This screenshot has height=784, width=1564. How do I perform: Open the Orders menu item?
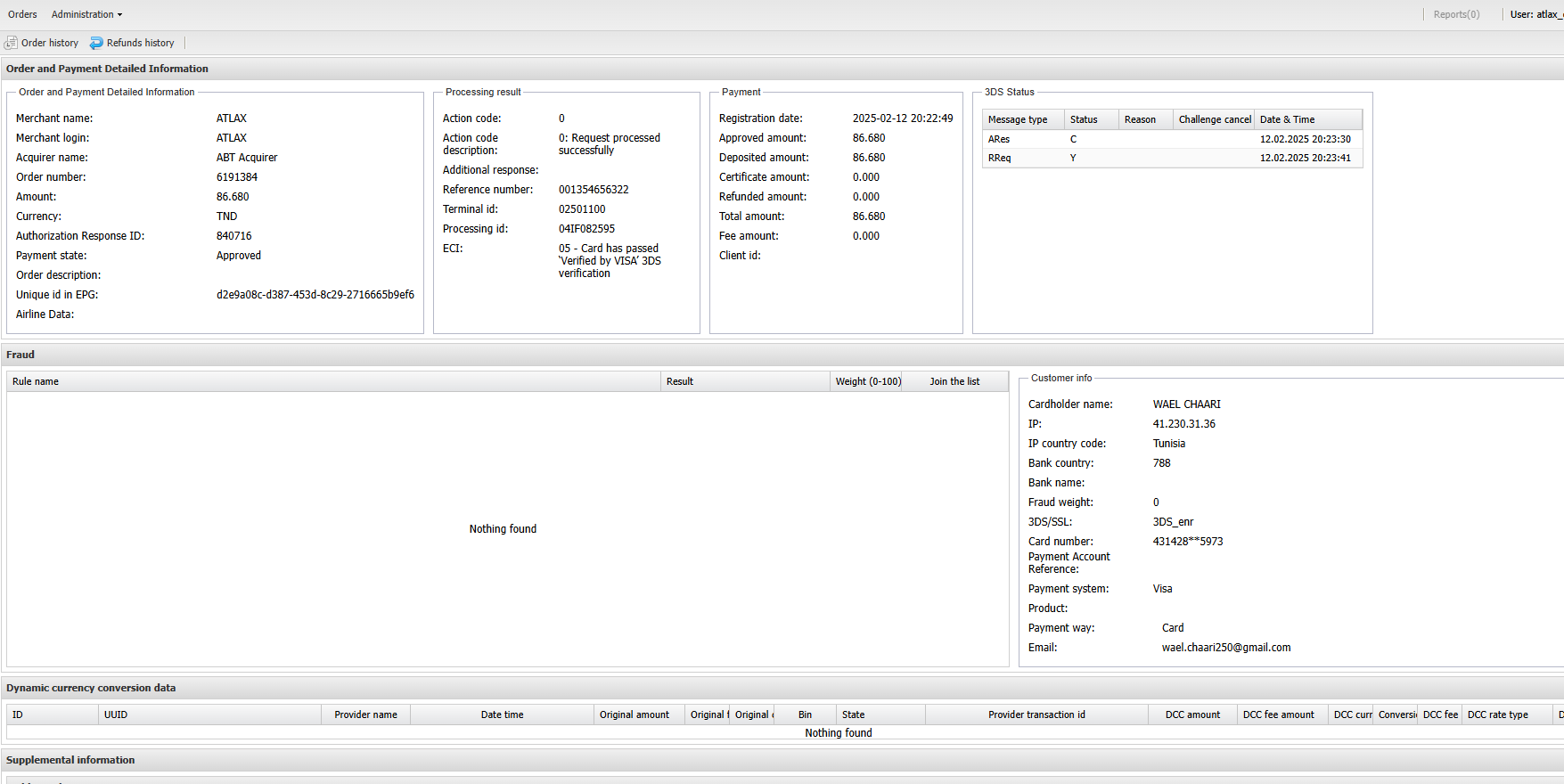22,14
